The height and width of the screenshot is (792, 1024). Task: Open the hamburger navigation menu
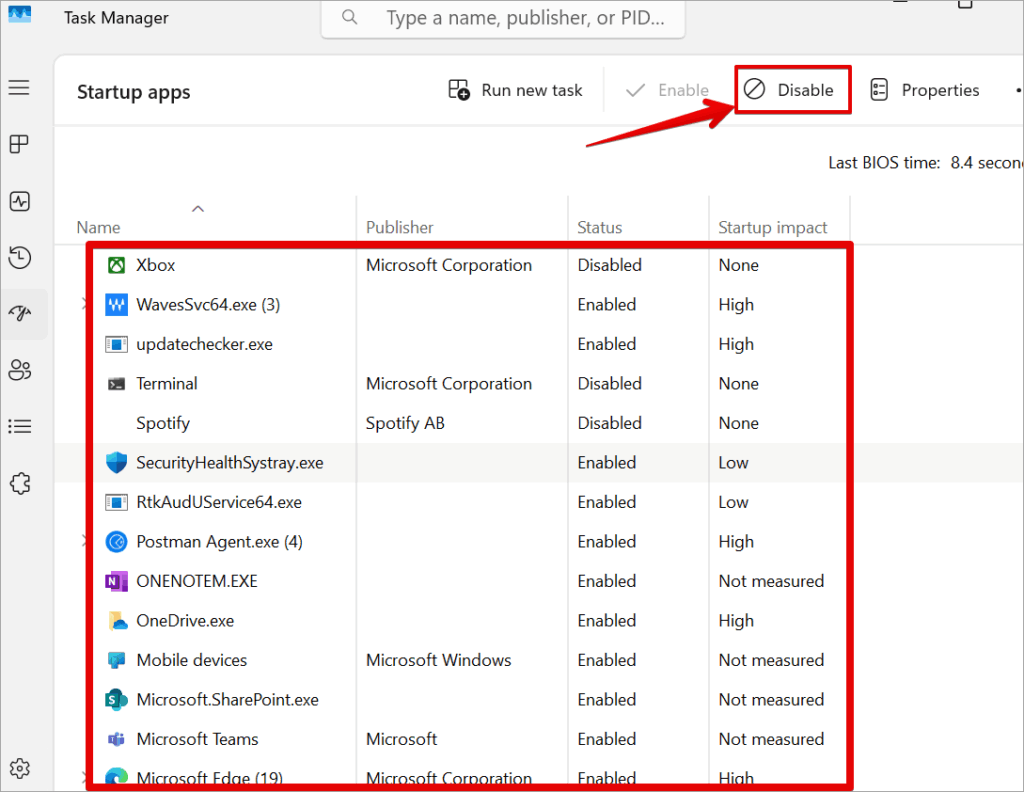point(19,88)
